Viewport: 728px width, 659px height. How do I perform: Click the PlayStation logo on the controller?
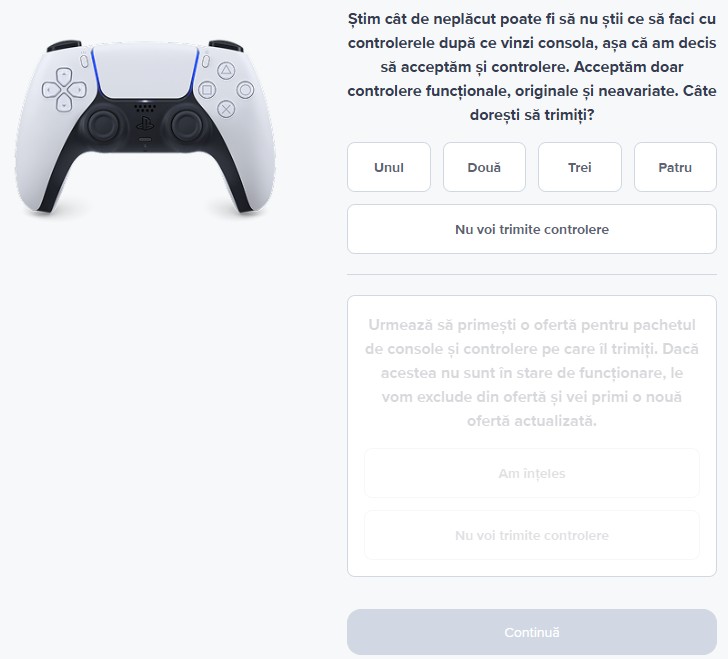click(145, 124)
